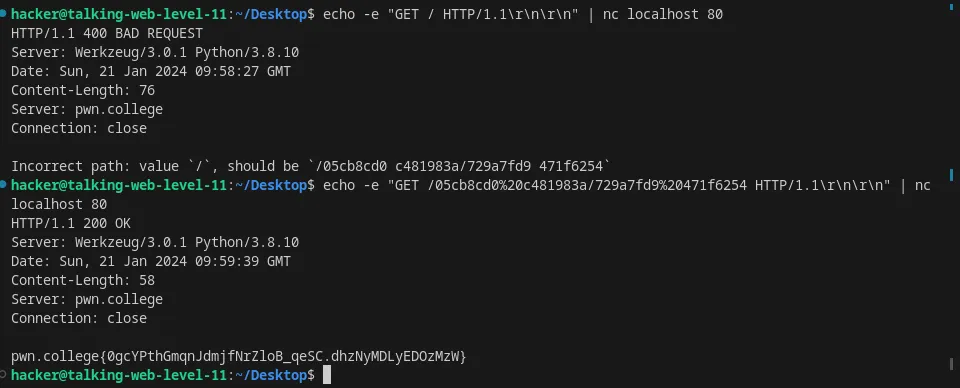Click the blue decoration dot beside the second echo command

click(x=4, y=184)
